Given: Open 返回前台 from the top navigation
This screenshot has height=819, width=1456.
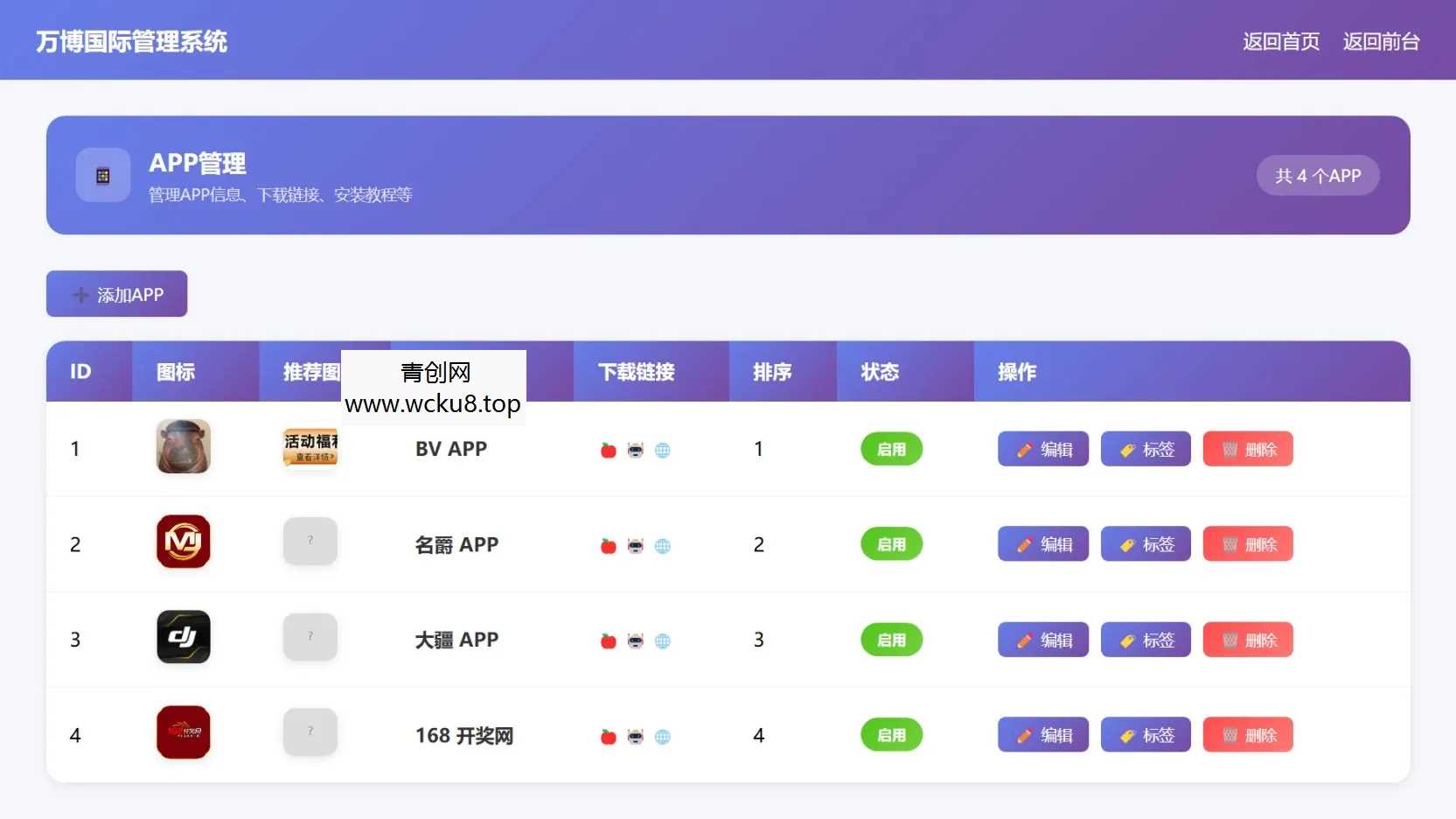Looking at the screenshot, I should (1381, 41).
